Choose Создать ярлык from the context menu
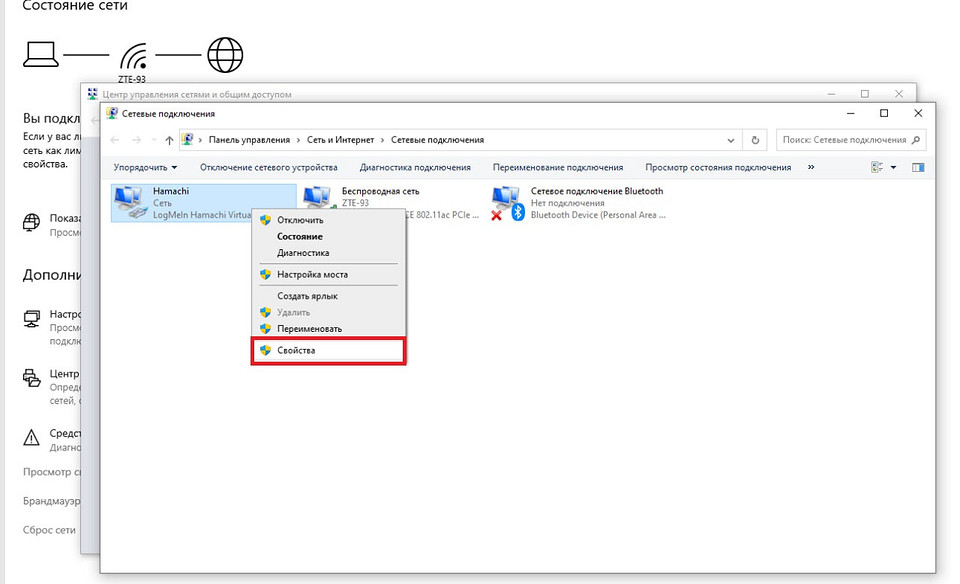Screen dimensions: 960x584 click(x=307, y=296)
